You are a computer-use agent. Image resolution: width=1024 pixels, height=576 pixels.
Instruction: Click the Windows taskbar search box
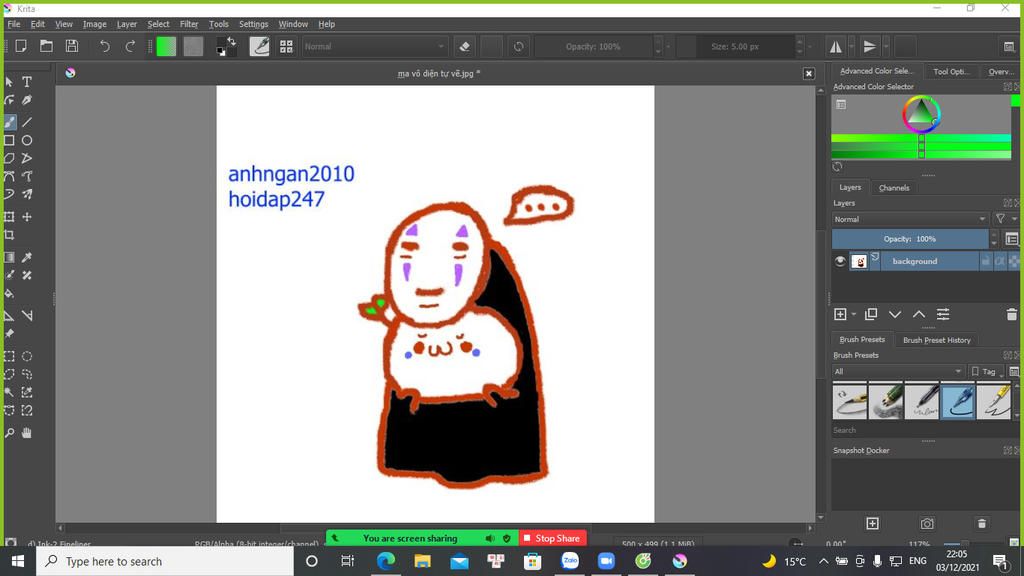[x=165, y=561]
